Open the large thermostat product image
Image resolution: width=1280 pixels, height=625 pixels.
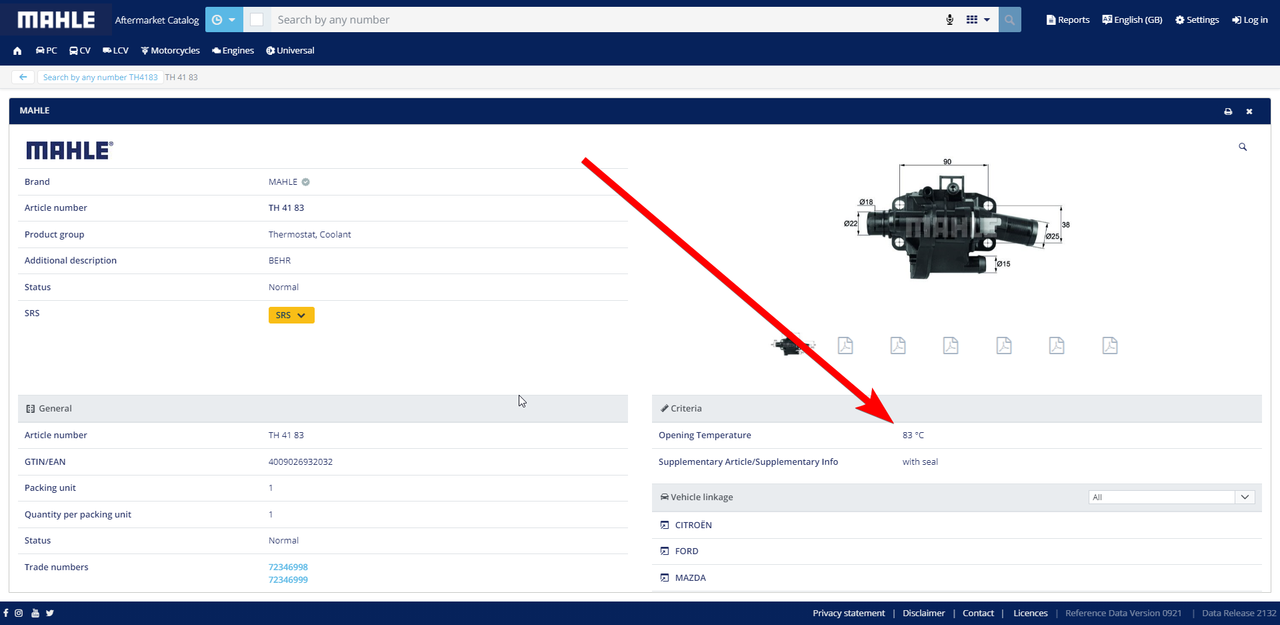point(955,220)
